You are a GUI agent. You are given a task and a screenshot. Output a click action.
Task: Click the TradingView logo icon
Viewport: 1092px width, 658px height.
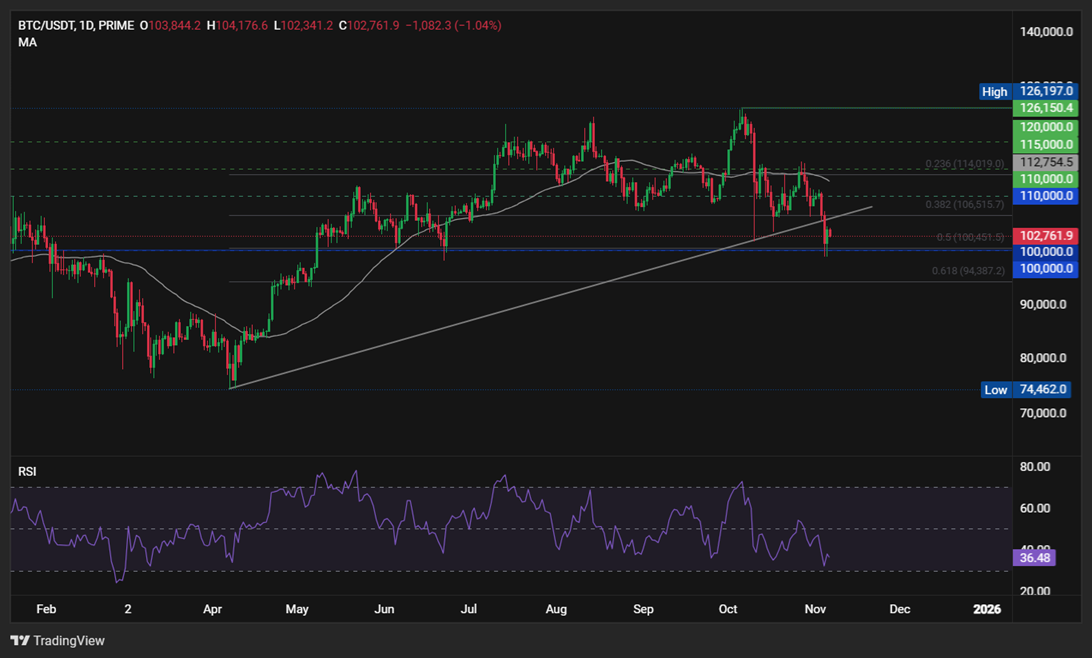point(18,640)
